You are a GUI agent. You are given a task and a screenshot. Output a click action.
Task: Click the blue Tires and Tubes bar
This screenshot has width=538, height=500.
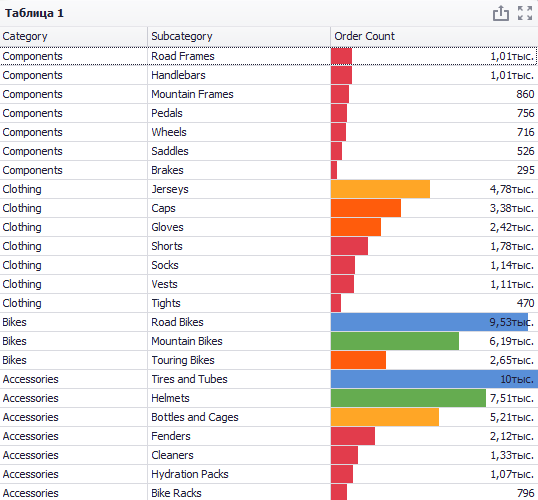(x=434, y=379)
